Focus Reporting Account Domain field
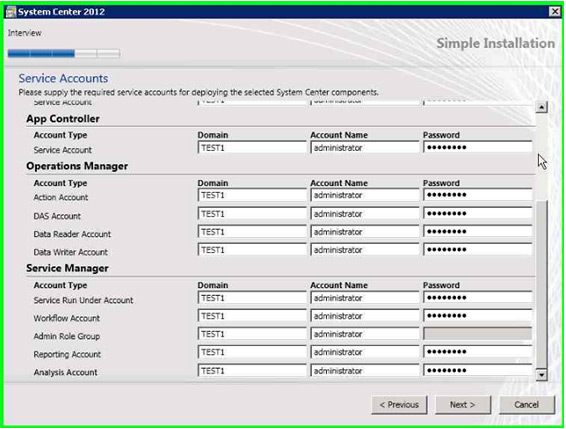Screen dimensions: 566x429 point(252,352)
